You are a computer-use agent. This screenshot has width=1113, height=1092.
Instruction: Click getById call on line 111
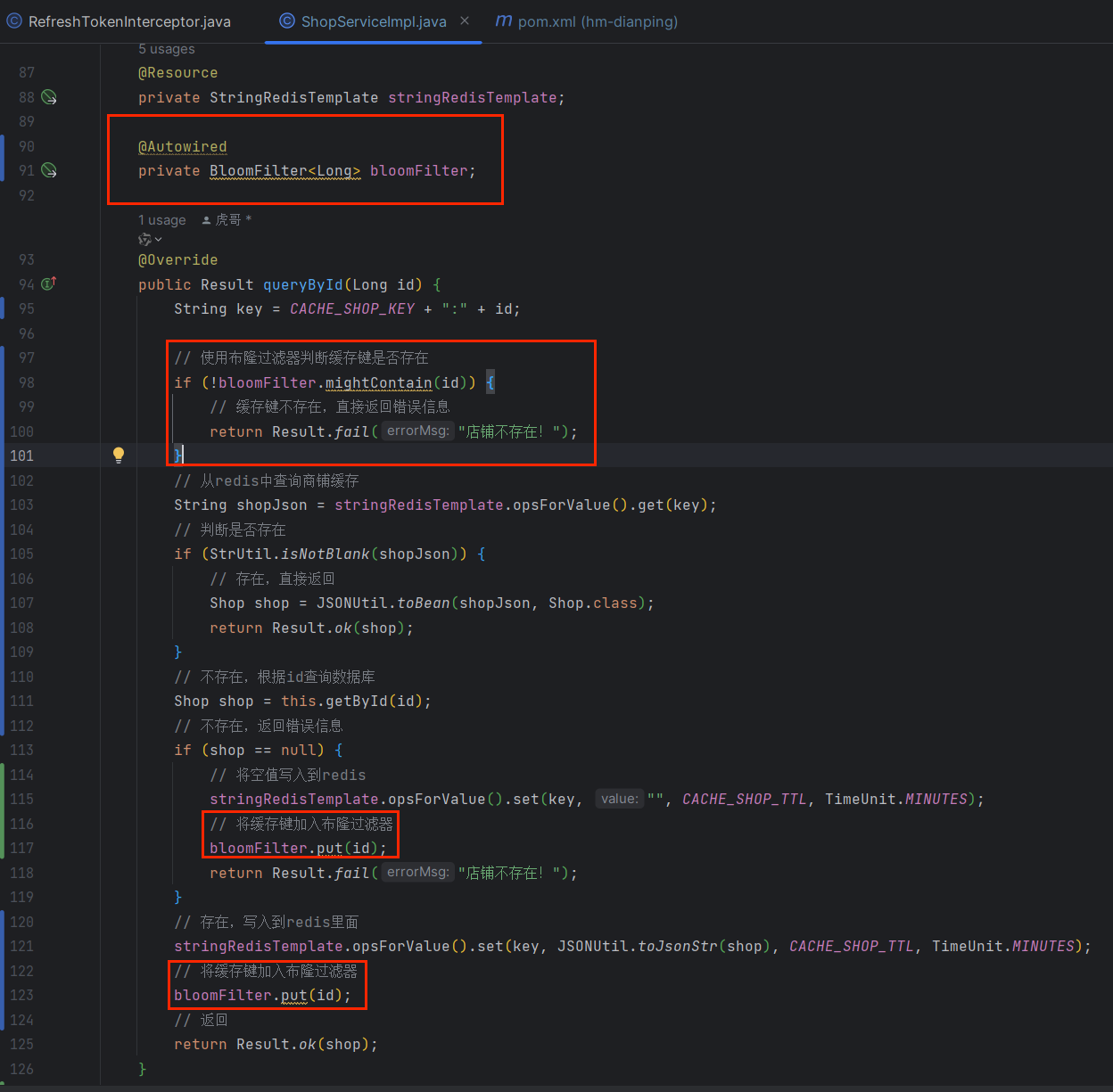[x=357, y=701]
